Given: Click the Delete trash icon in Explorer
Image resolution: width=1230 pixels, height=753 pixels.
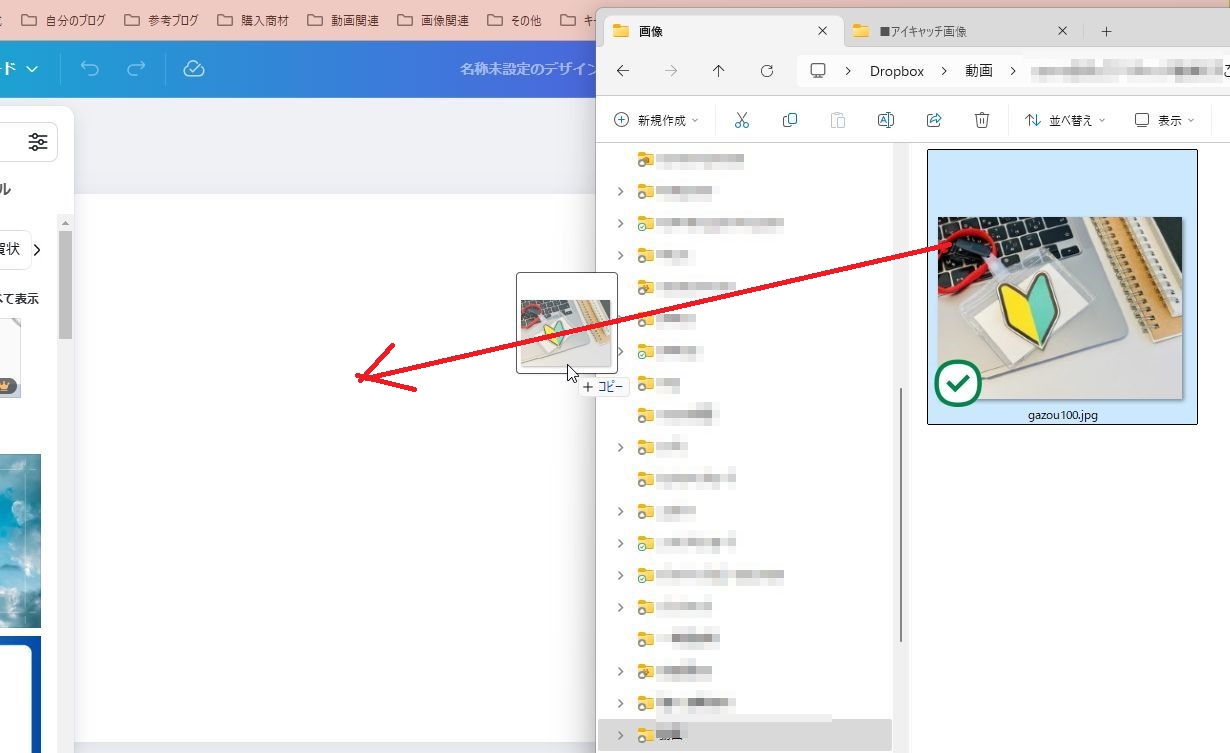Looking at the screenshot, I should point(982,120).
